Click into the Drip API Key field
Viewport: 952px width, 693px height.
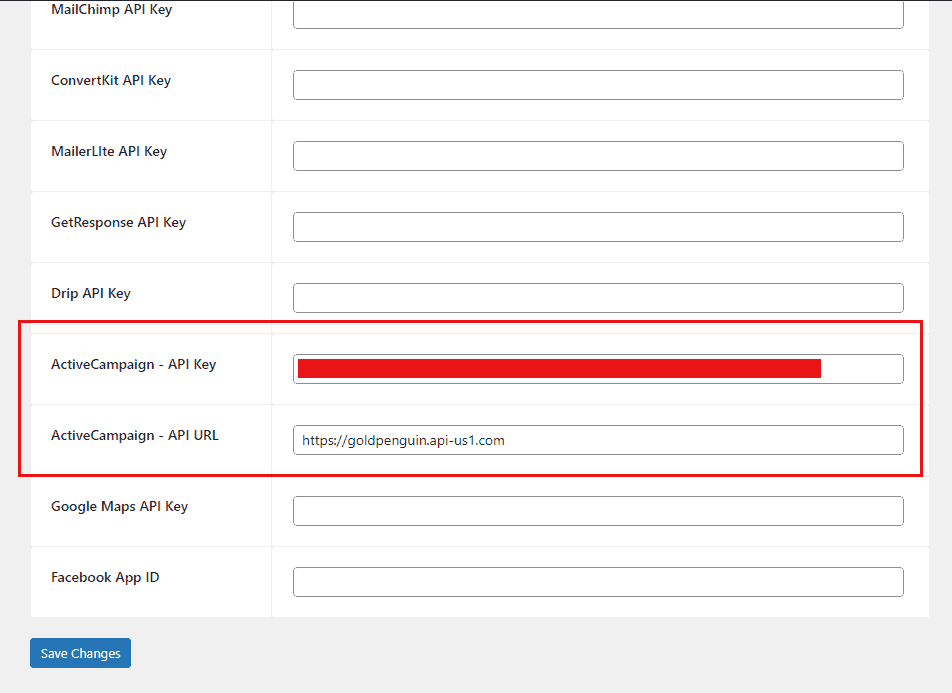click(598, 298)
